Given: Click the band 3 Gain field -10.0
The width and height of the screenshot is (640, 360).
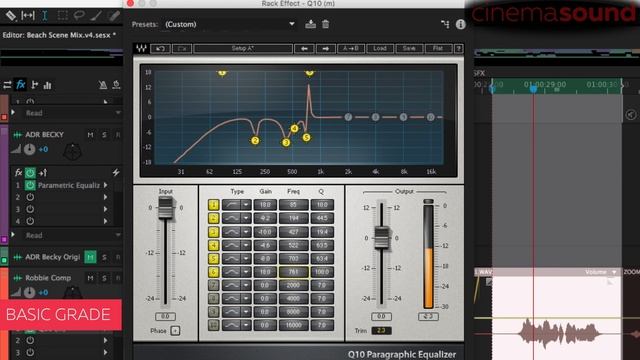Looking at the screenshot, I should pyautogui.click(x=265, y=232).
